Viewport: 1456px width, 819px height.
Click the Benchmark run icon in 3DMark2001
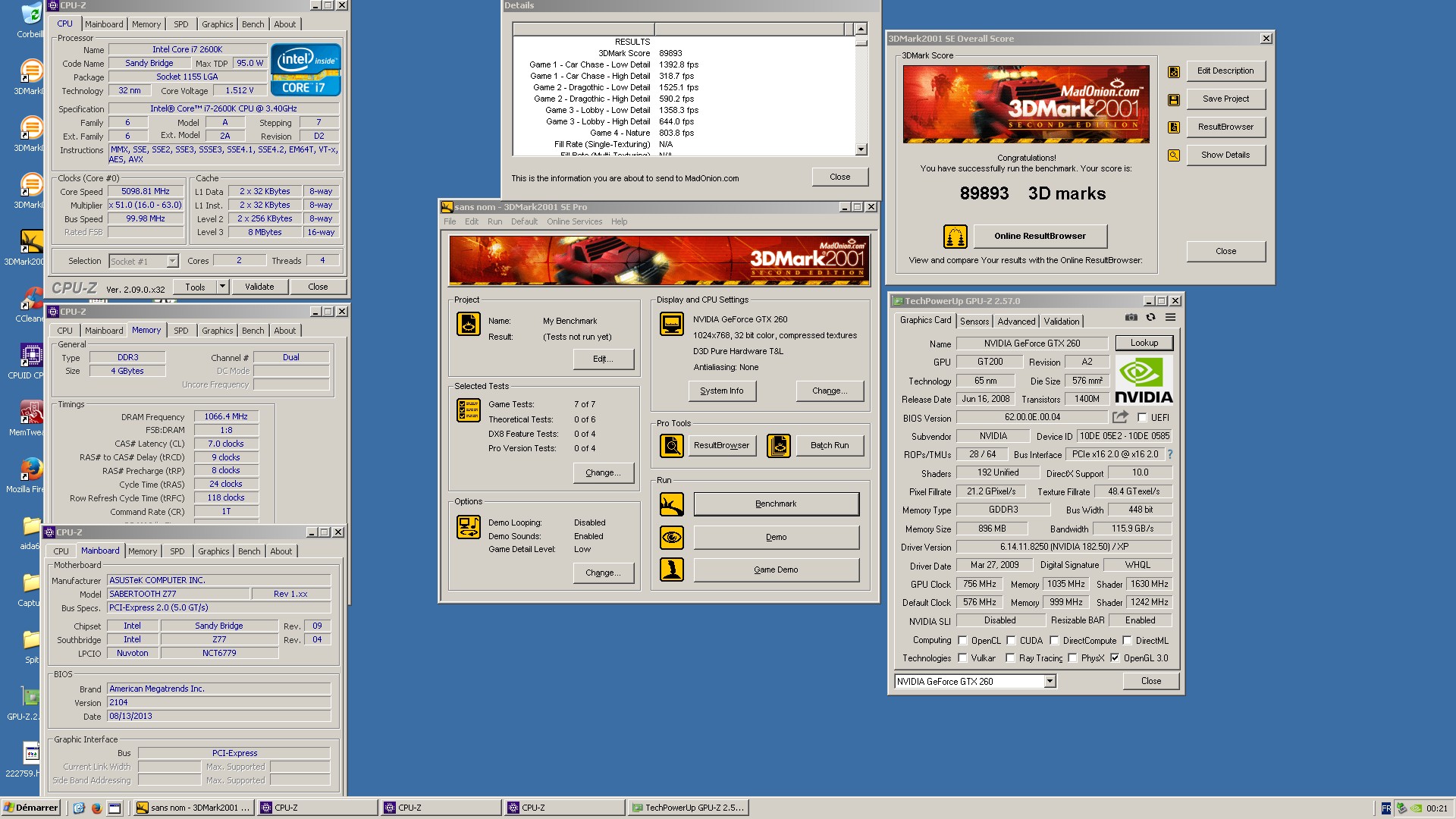[672, 504]
